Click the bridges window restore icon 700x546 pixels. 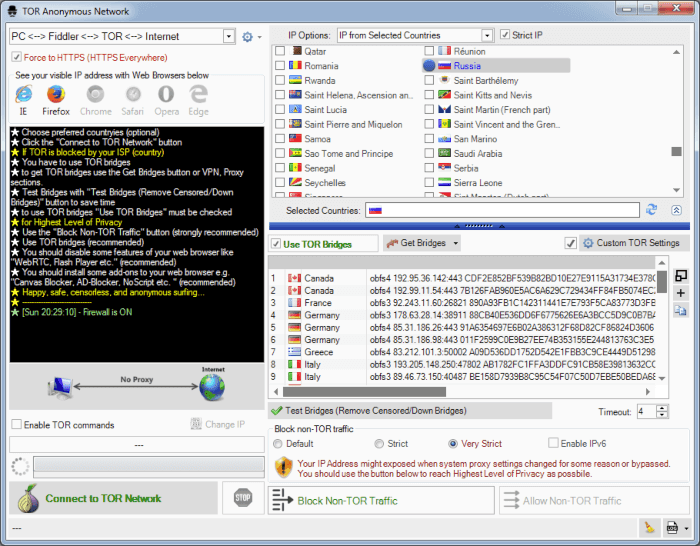coord(680,276)
